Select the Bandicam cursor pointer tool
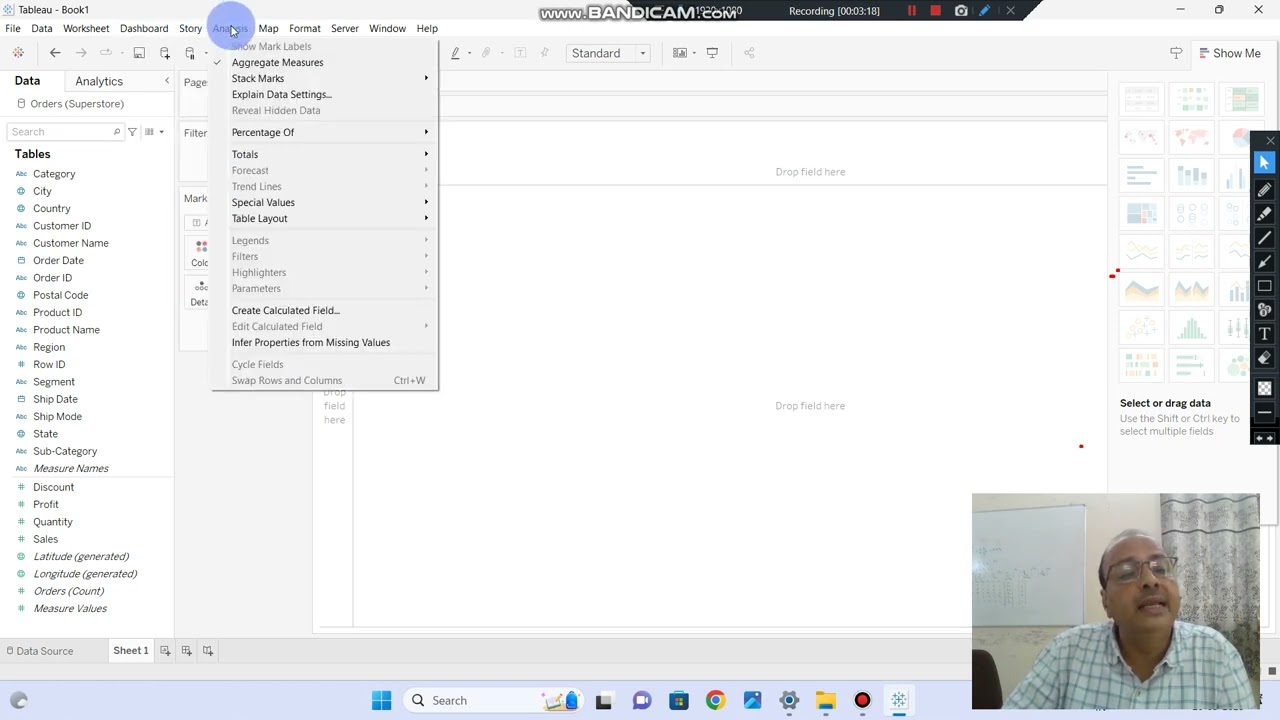The width and height of the screenshot is (1280, 720). pos(1264,163)
